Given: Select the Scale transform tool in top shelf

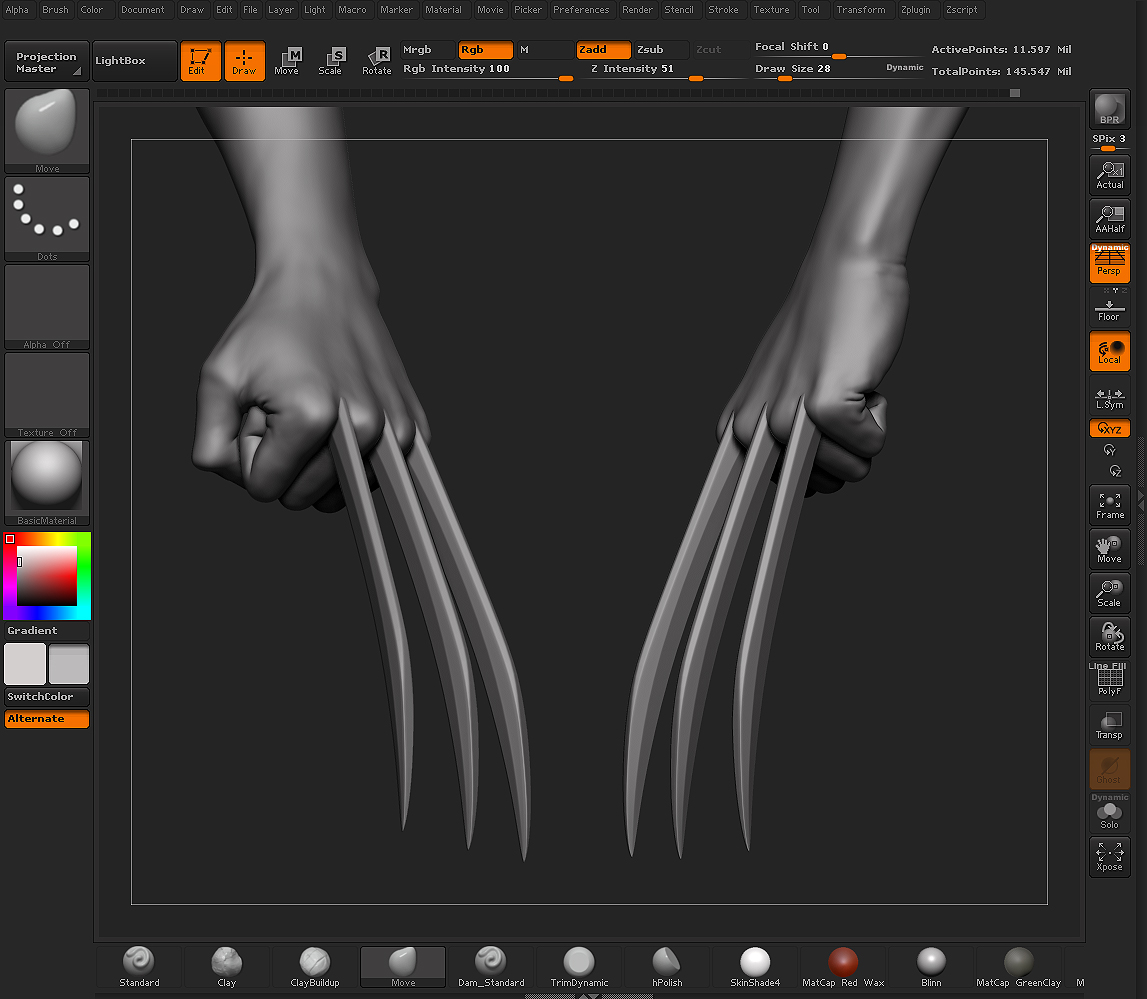Looking at the screenshot, I should pyautogui.click(x=331, y=61).
